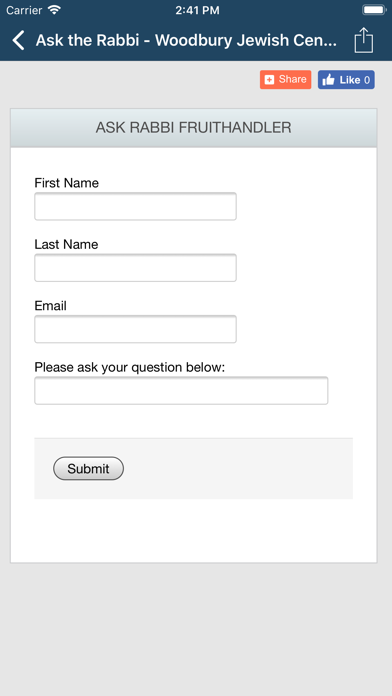This screenshot has width=392, height=696.
Task: Tap the plus icon on orange Share
Action: click(x=269, y=79)
